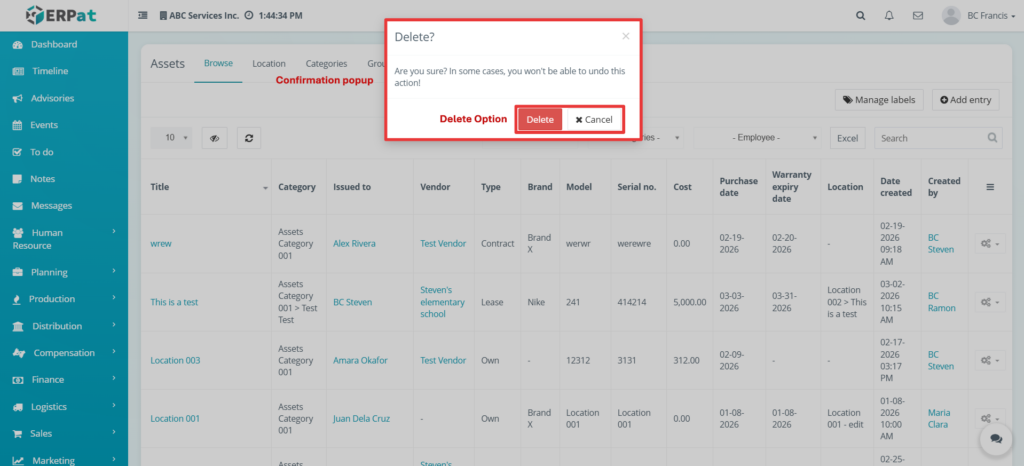Screen dimensions: 1024x466
Task: Toggle column visibility eye icon
Action: (x=216, y=138)
